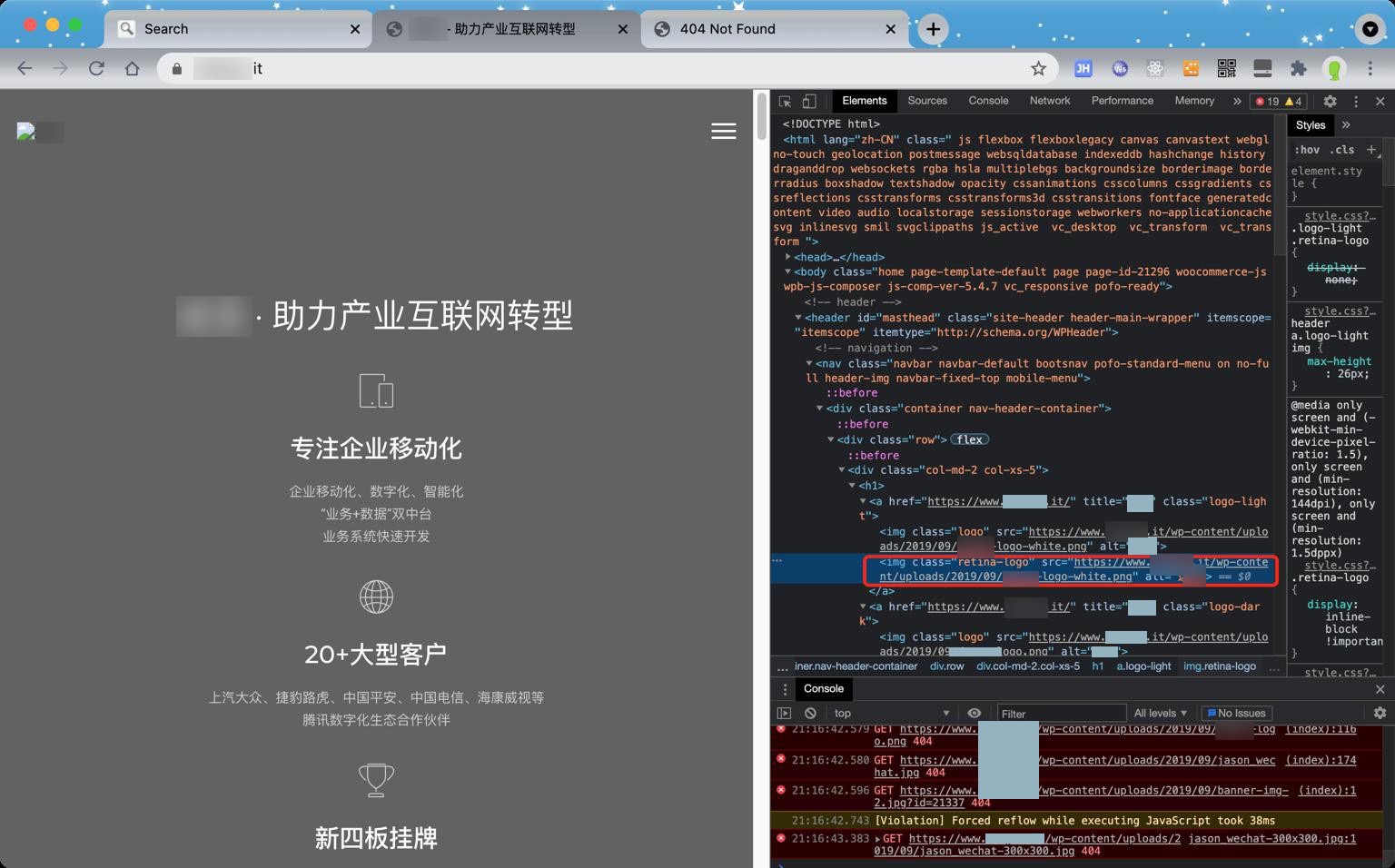Switch to the Console panel tab

[x=988, y=101]
